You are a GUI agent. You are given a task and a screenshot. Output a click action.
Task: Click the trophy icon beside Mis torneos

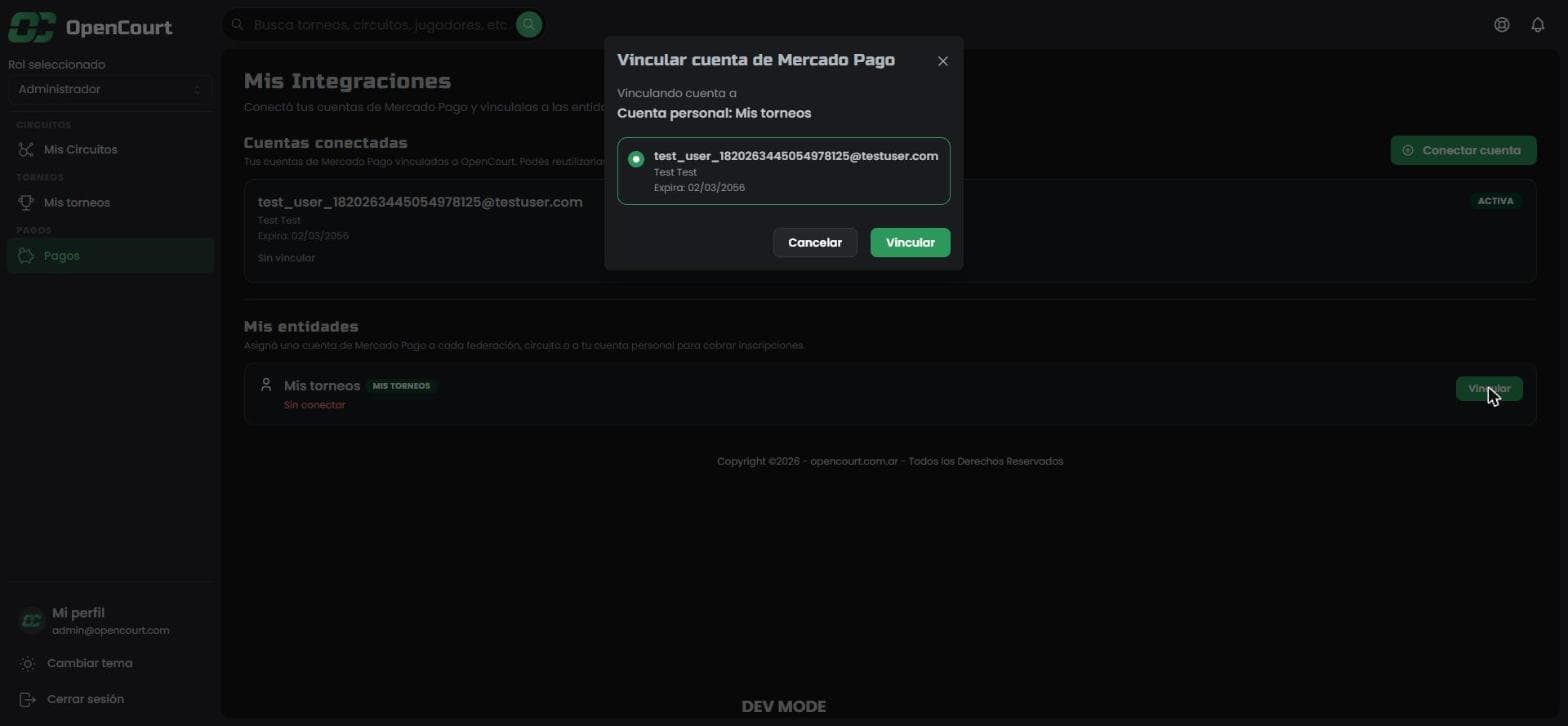[26, 203]
